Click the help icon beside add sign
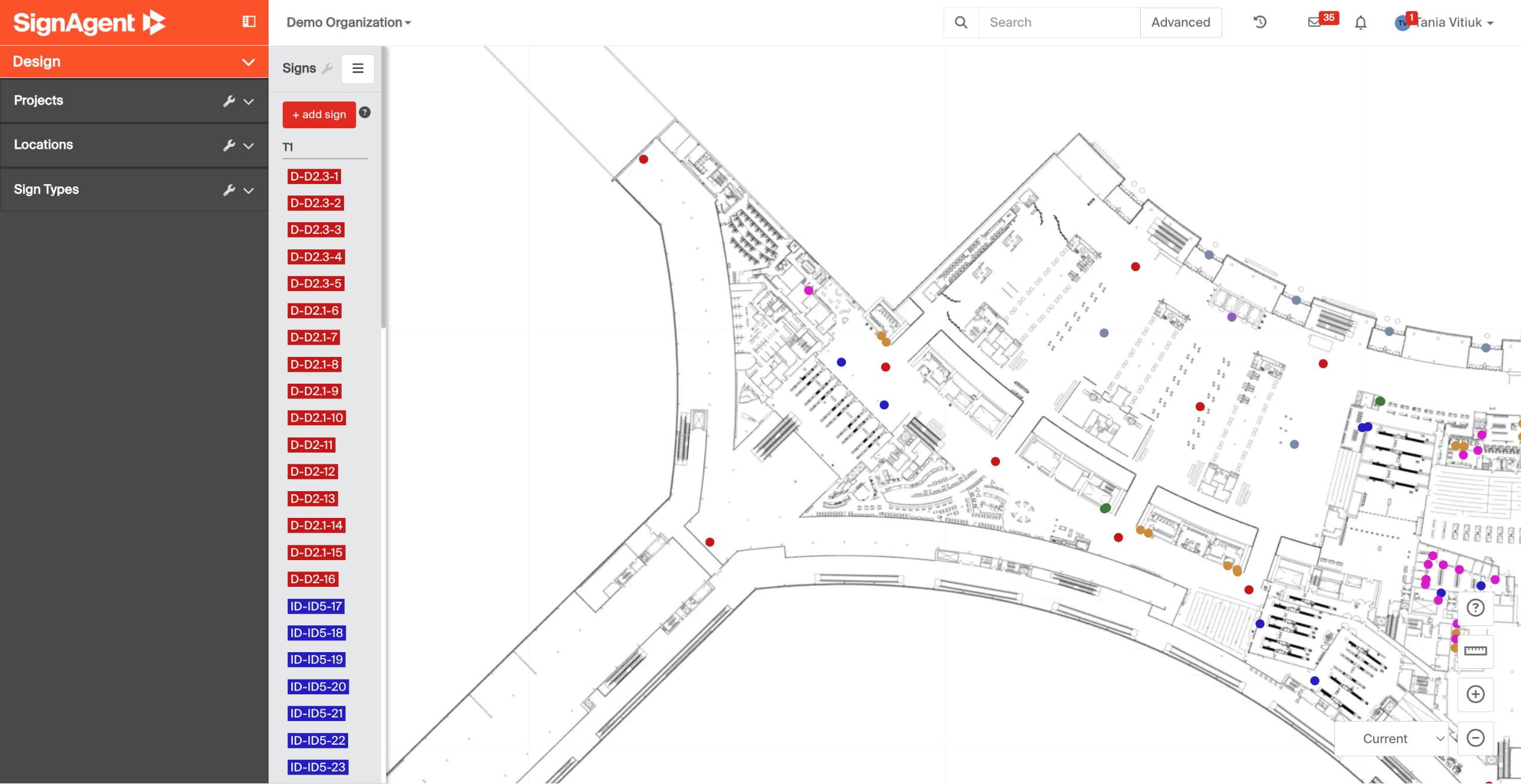1521x784 pixels. [x=365, y=112]
